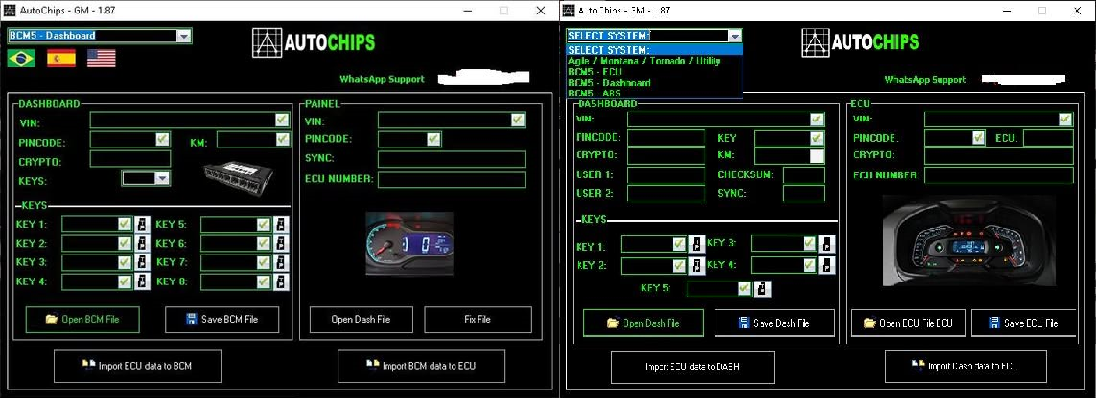Focus SYNC field in Painel panel
The height and width of the screenshot is (398, 1098).
452,159
